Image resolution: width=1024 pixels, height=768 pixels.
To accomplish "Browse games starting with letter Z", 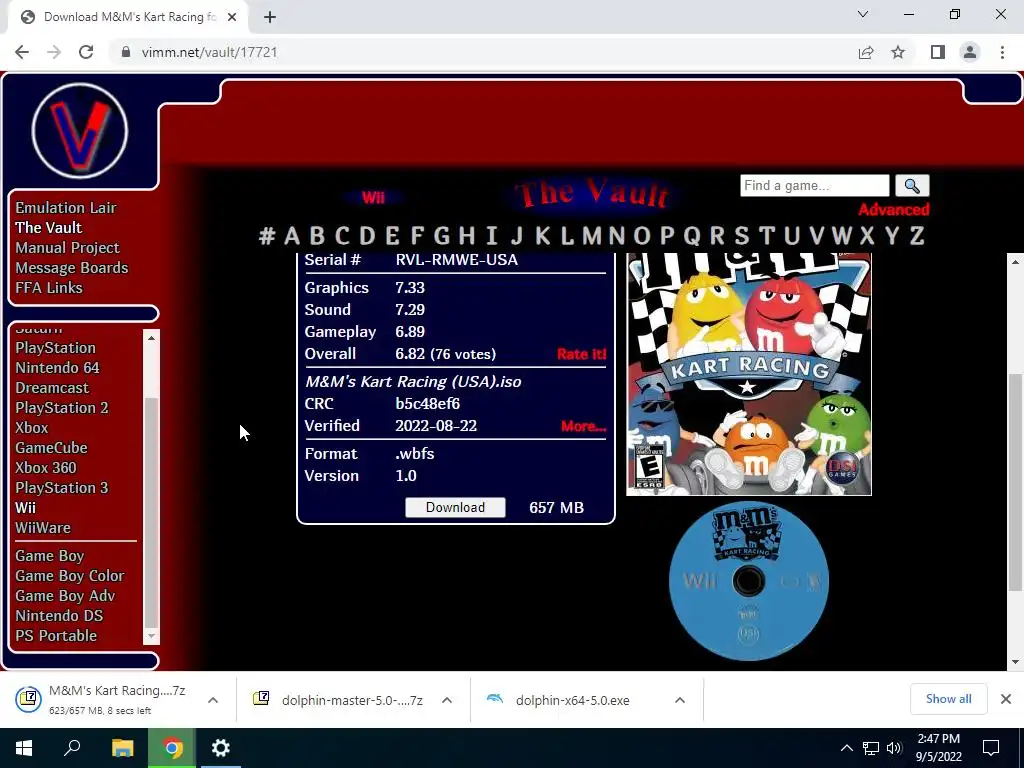I will tap(917, 236).
